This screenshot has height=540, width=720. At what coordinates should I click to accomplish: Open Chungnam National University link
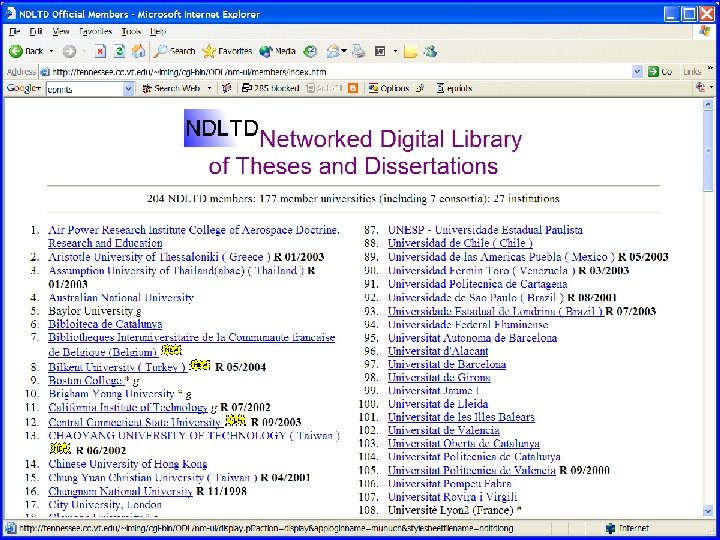pos(120,491)
